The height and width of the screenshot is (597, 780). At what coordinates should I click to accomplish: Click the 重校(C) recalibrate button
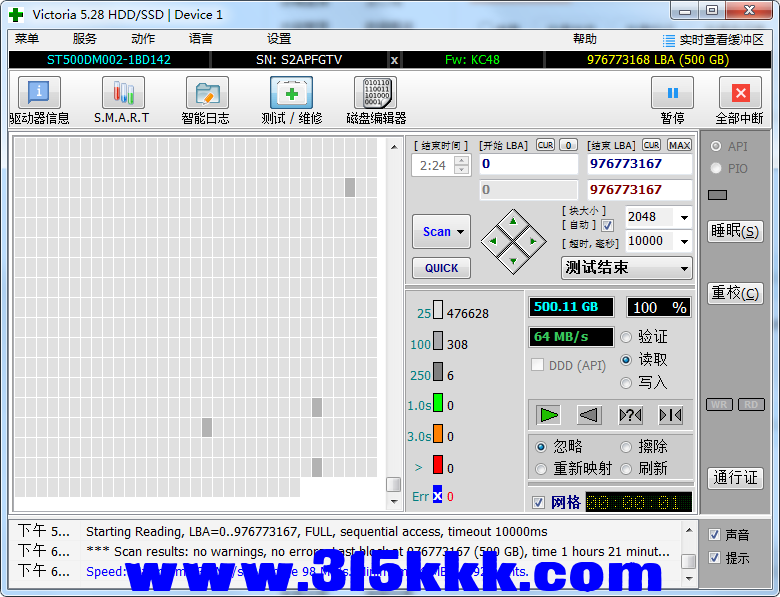735,293
